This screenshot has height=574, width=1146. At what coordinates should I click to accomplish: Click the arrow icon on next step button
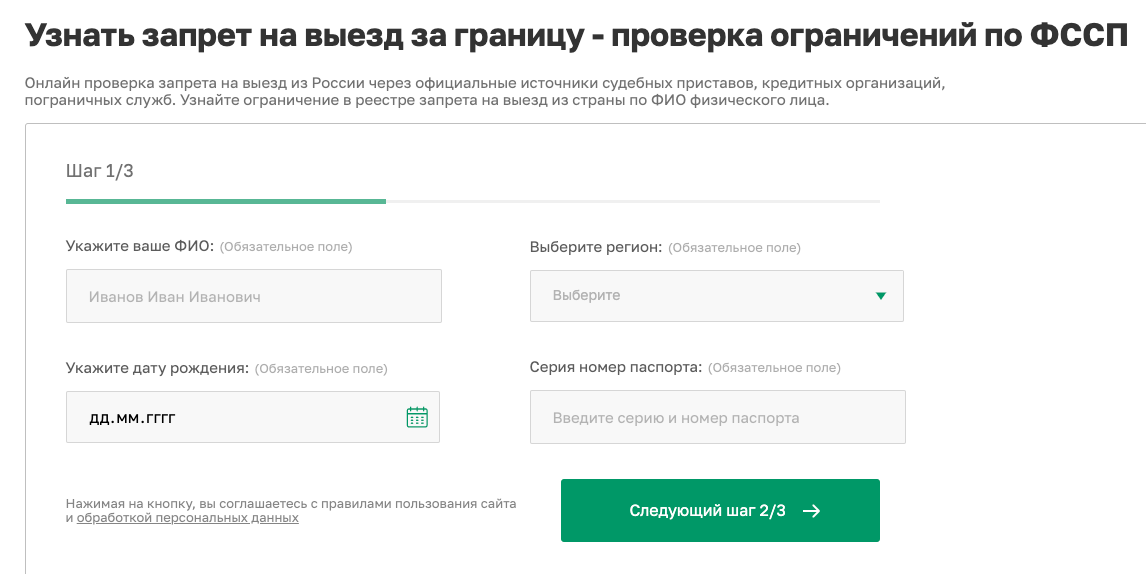[x=811, y=511]
